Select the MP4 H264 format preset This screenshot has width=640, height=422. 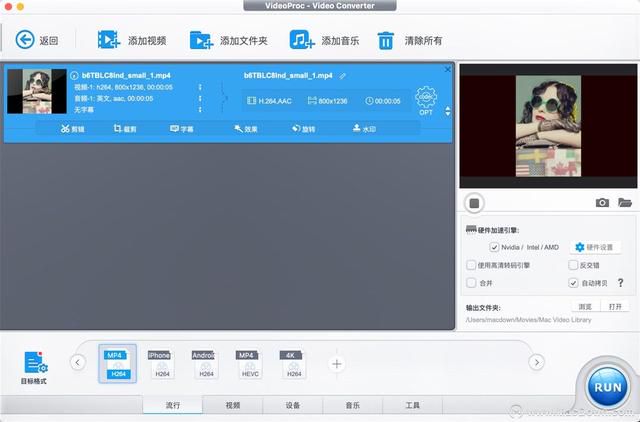pyautogui.click(x=118, y=364)
